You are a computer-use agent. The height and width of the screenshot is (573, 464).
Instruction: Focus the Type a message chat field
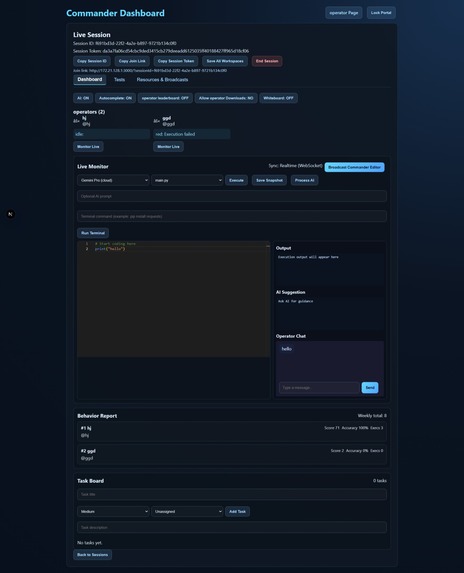(319, 387)
